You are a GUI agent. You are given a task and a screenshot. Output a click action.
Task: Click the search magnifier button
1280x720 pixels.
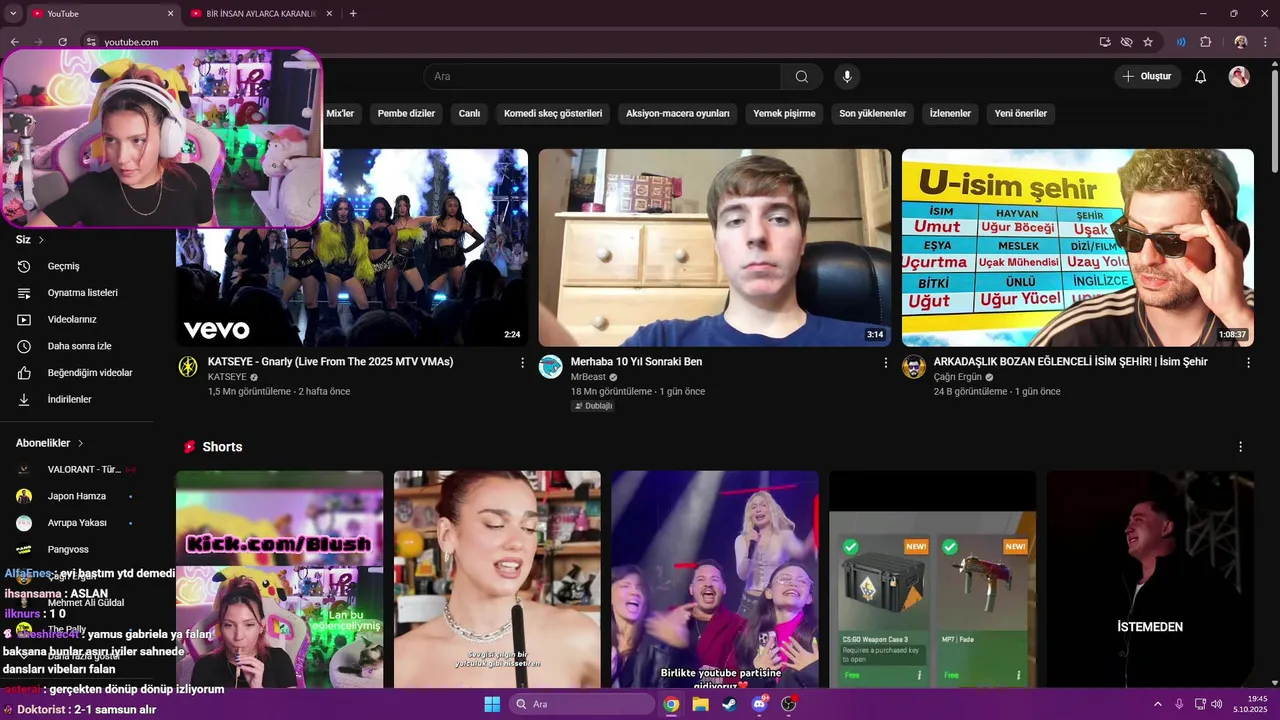802,77
